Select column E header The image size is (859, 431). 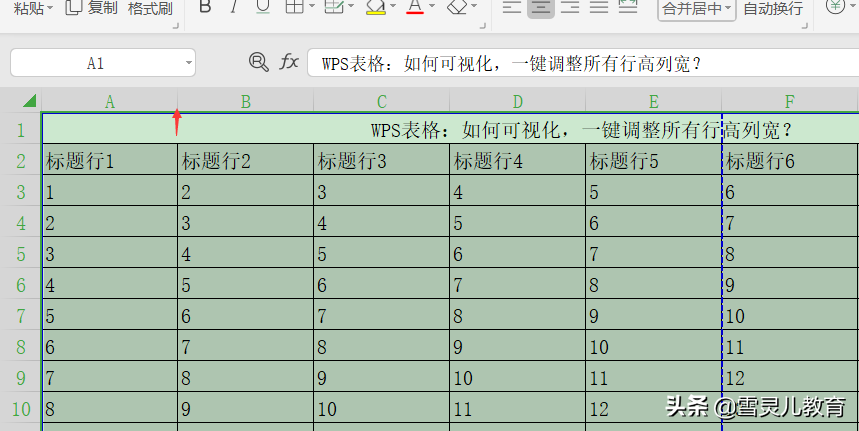click(x=653, y=101)
